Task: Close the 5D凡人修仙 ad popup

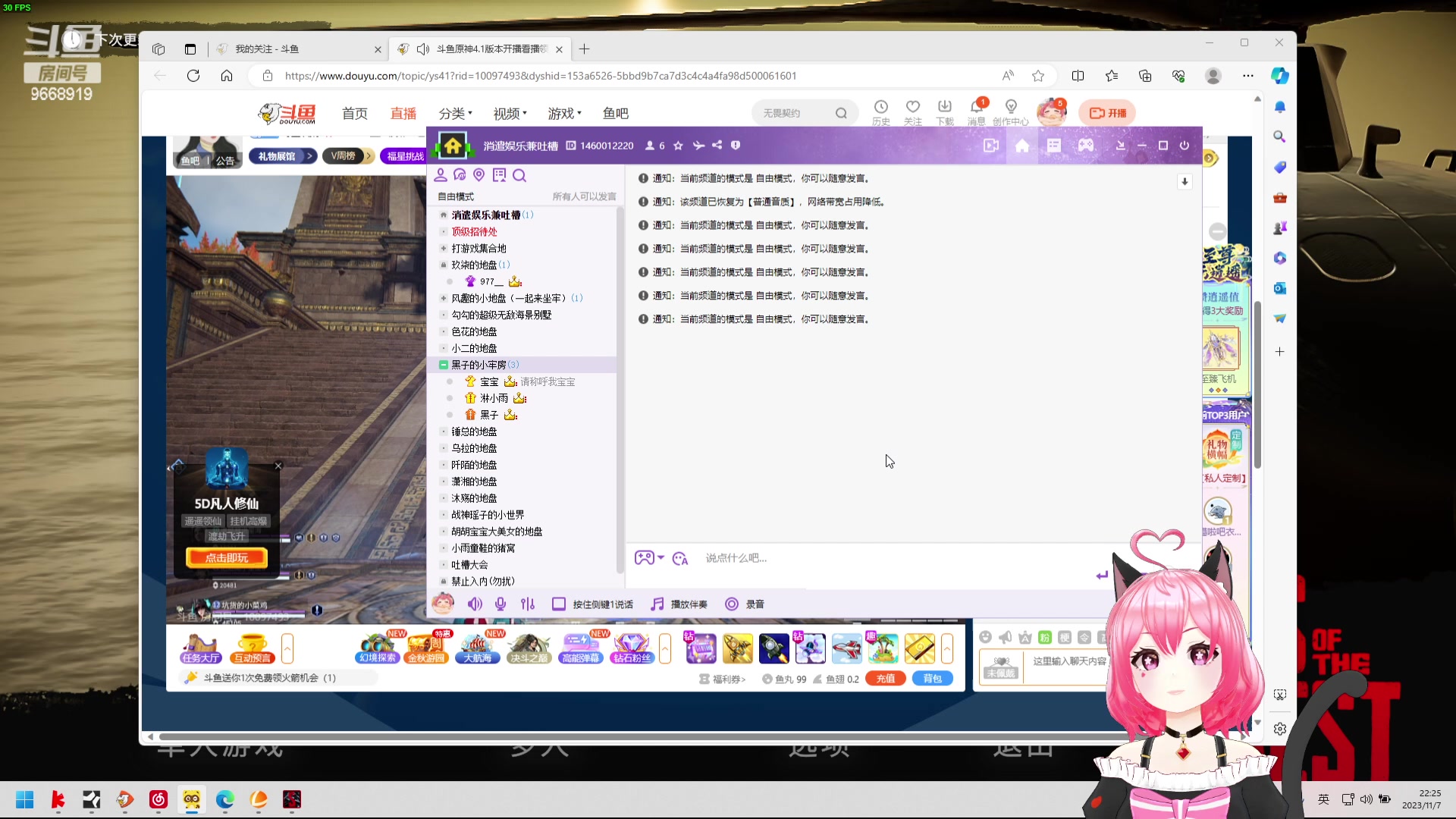Action: [278, 466]
